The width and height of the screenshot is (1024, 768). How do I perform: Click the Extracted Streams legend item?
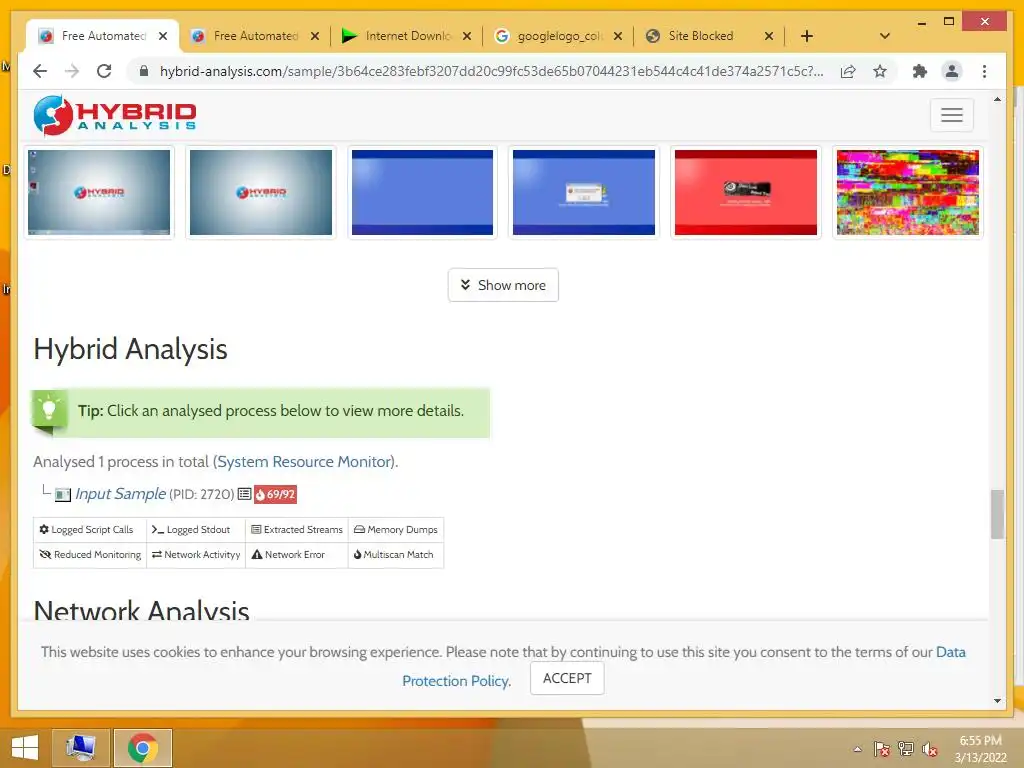(x=296, y=530)
